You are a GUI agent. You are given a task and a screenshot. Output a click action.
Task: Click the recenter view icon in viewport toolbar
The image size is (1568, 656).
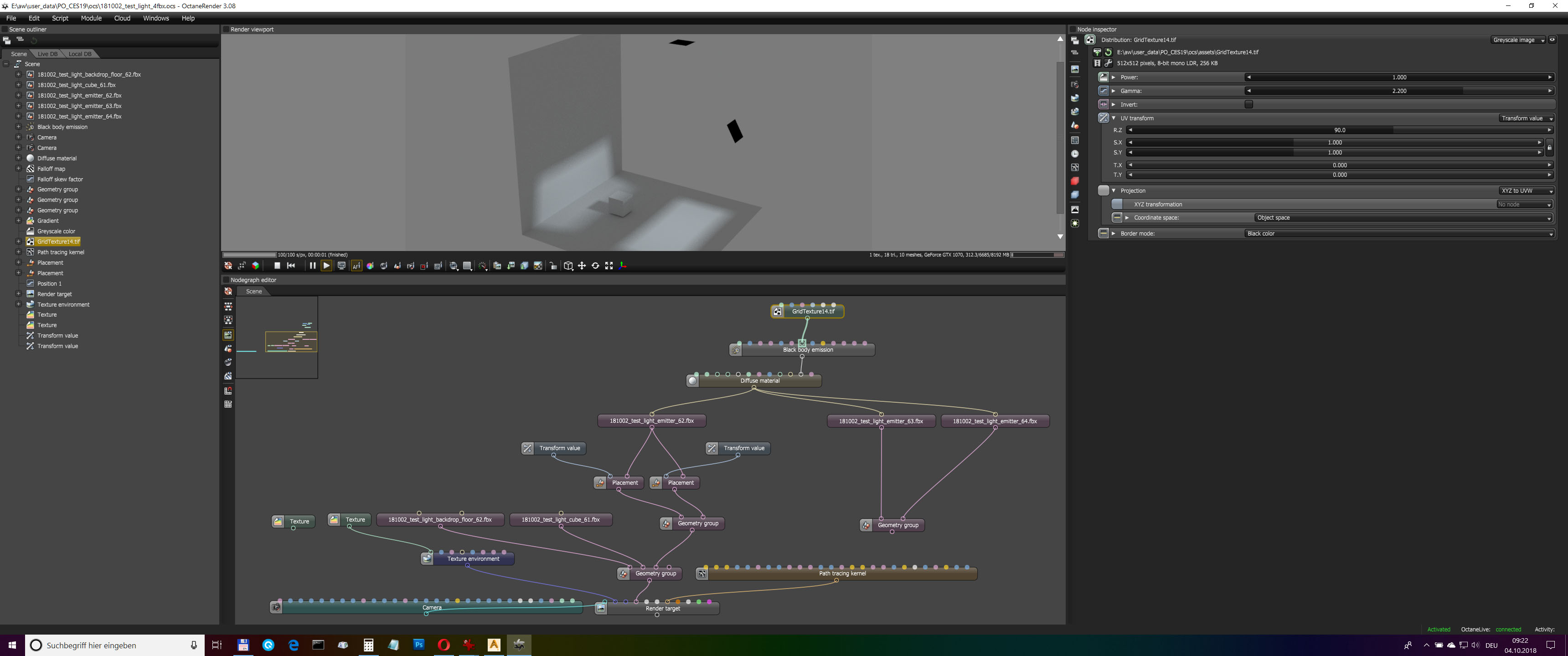coord(228,266)
